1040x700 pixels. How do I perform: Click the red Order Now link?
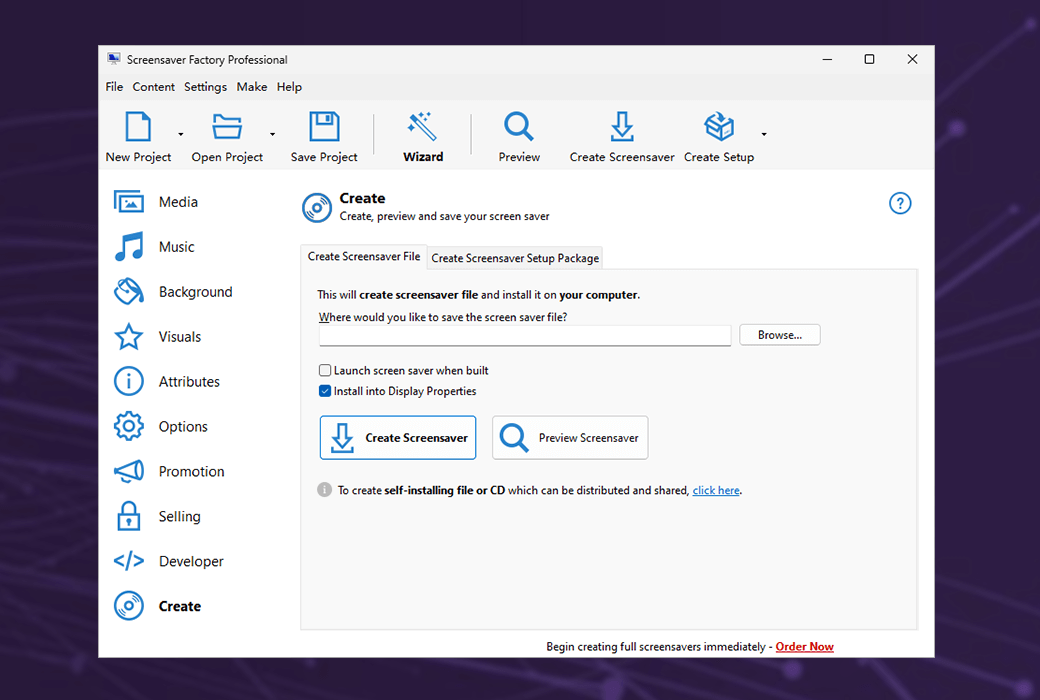(805, 646)
